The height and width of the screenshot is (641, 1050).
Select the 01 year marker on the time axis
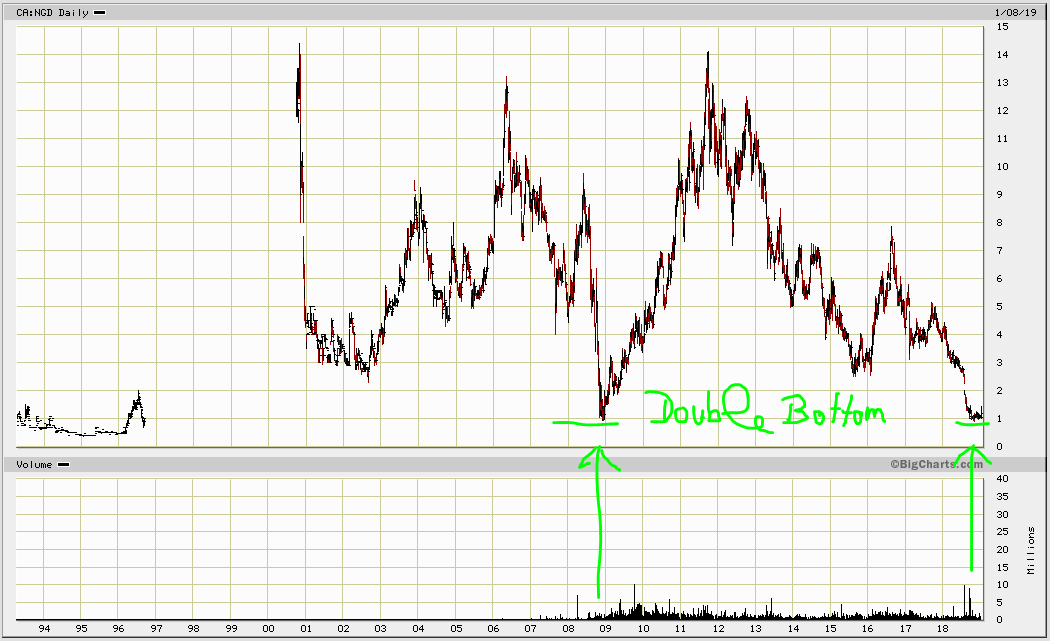306,629
